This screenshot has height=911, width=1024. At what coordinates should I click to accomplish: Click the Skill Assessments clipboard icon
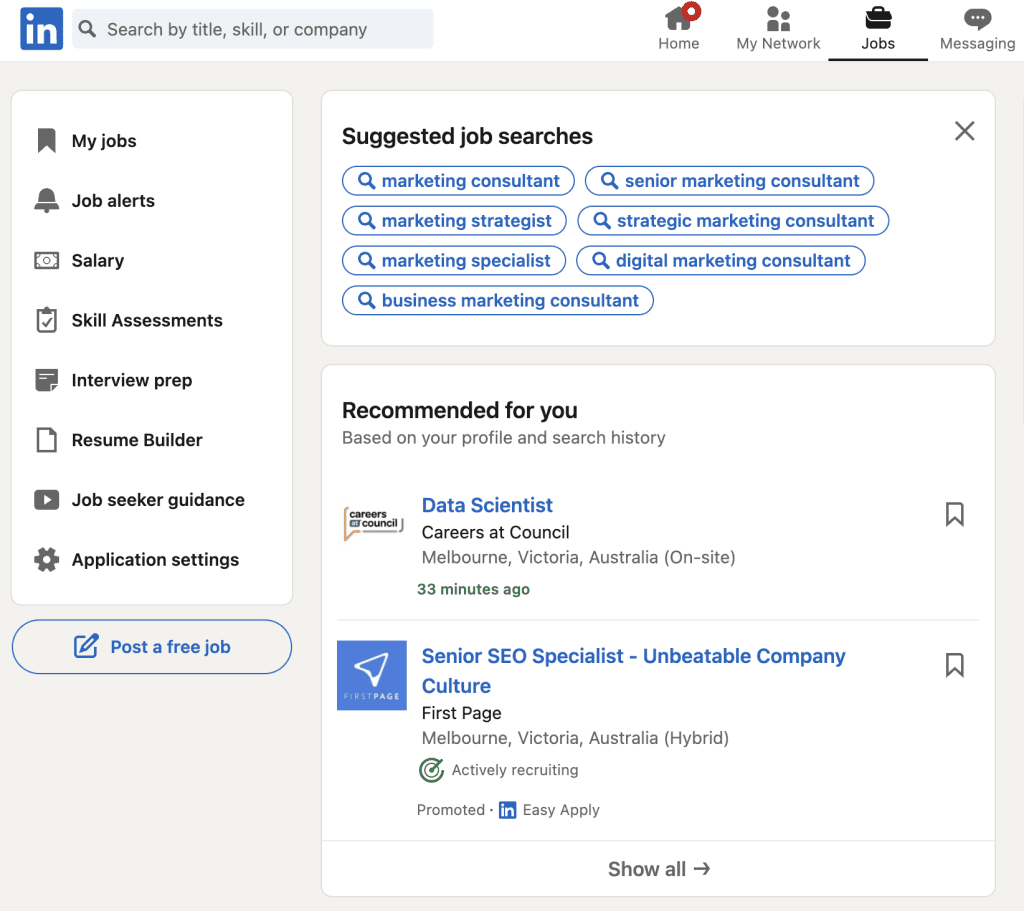[x=46, y=320]
